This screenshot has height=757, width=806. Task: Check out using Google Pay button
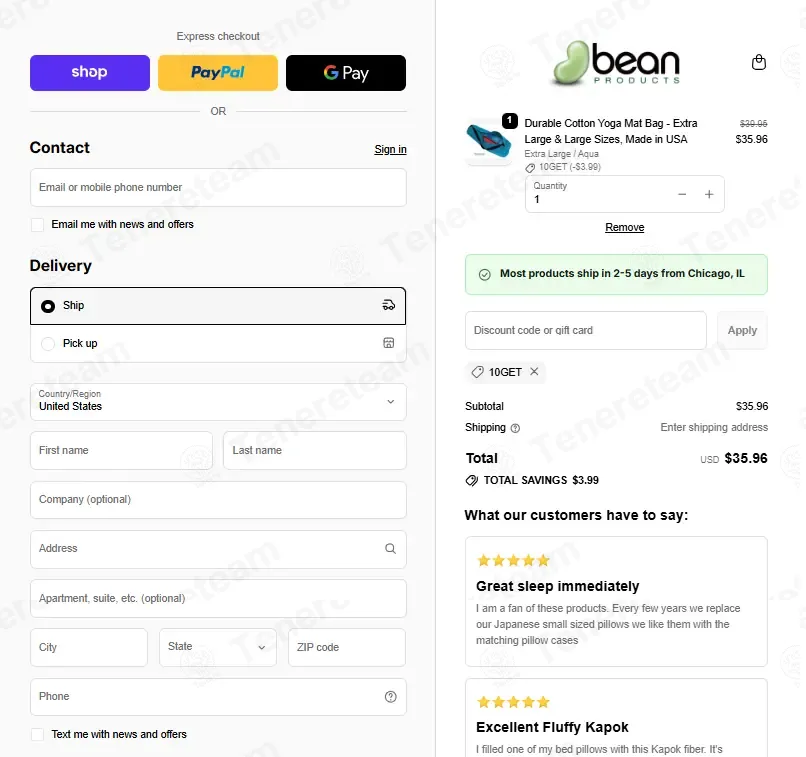click(x=346, y=72)
